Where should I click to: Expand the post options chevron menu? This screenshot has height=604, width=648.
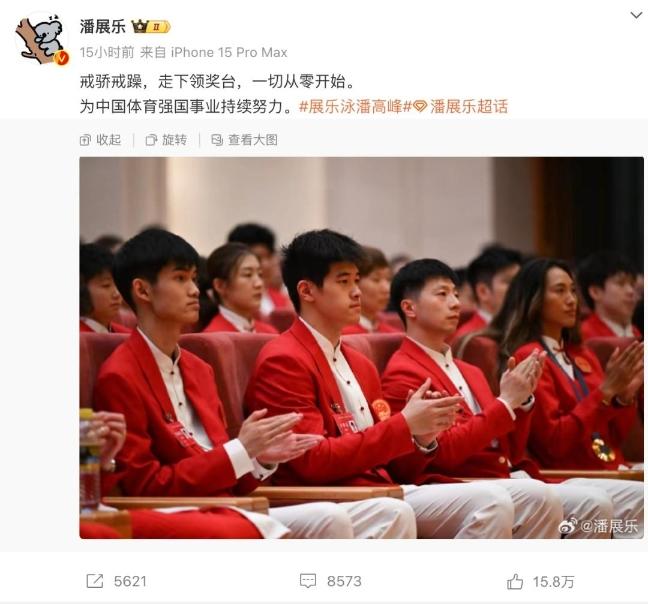pyautogui.click(x=636, y=16)
